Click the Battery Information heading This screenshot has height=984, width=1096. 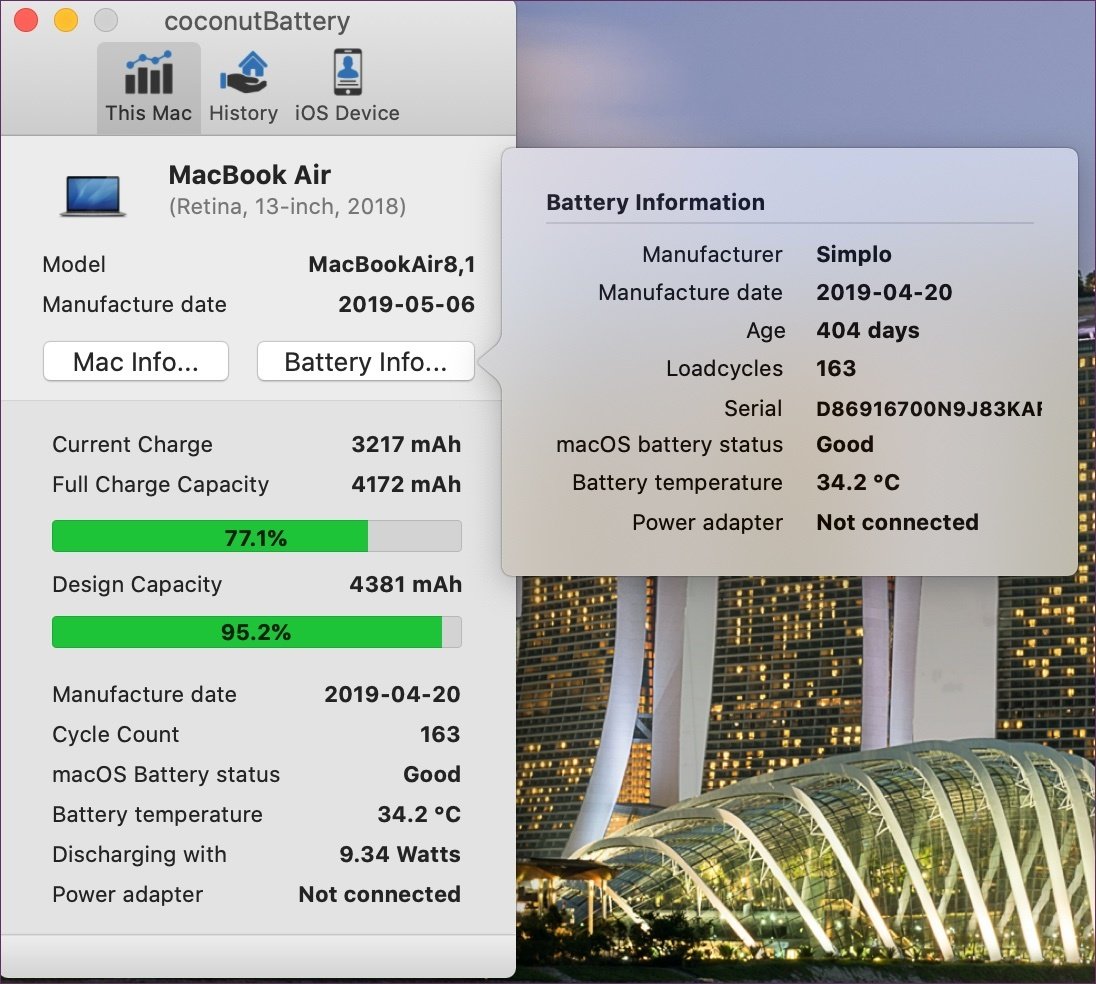pos(655,202)
